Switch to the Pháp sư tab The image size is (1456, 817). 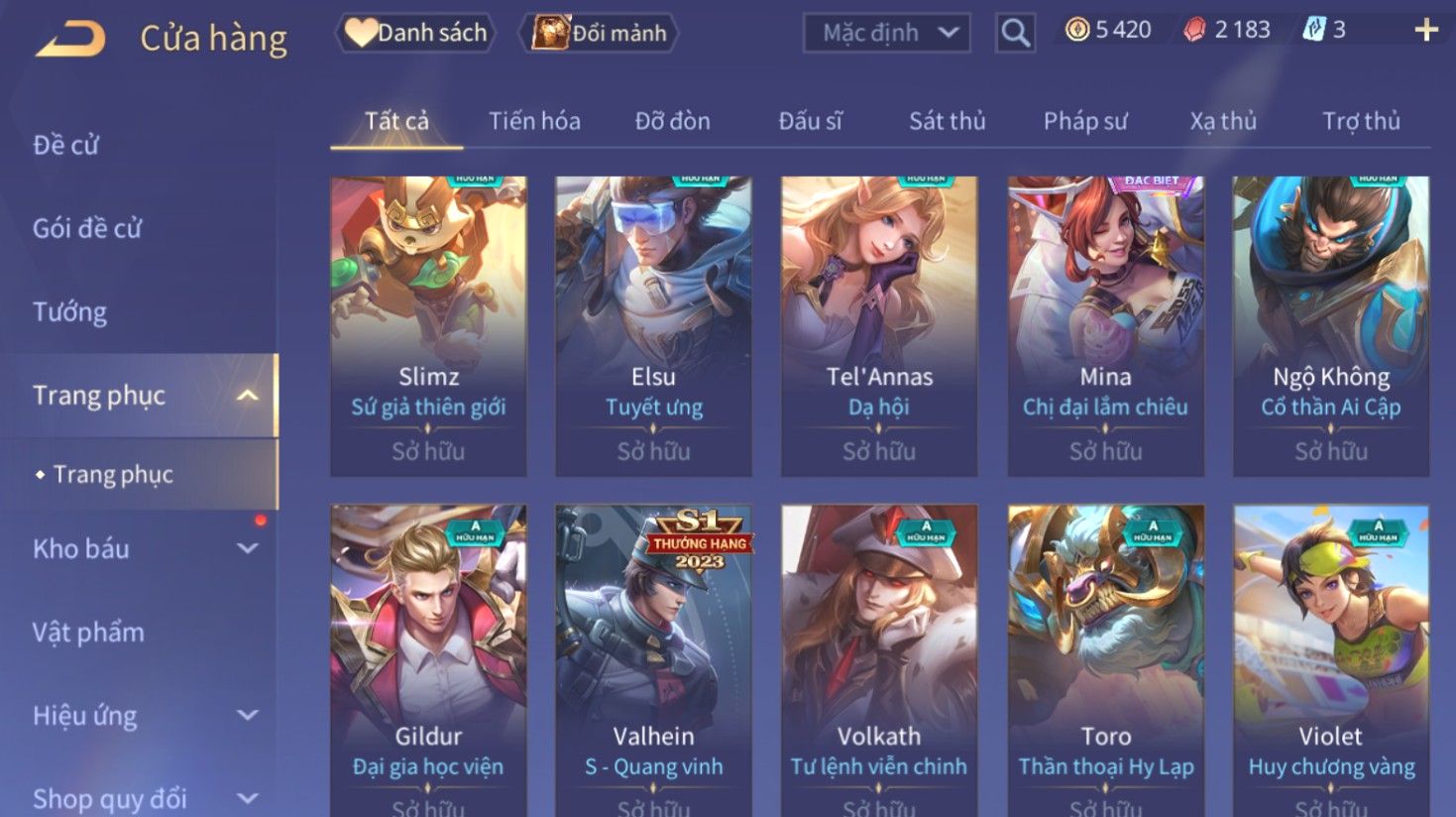point(1085,121)
